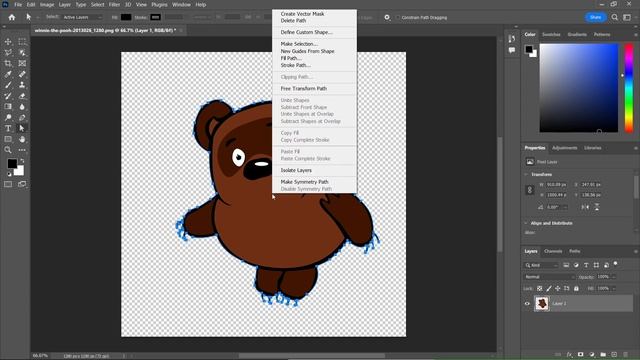Open the search magnifier icon near Share
Image resolution: width=640 pixels, height=360 pixels.
[x=615, y=17]
